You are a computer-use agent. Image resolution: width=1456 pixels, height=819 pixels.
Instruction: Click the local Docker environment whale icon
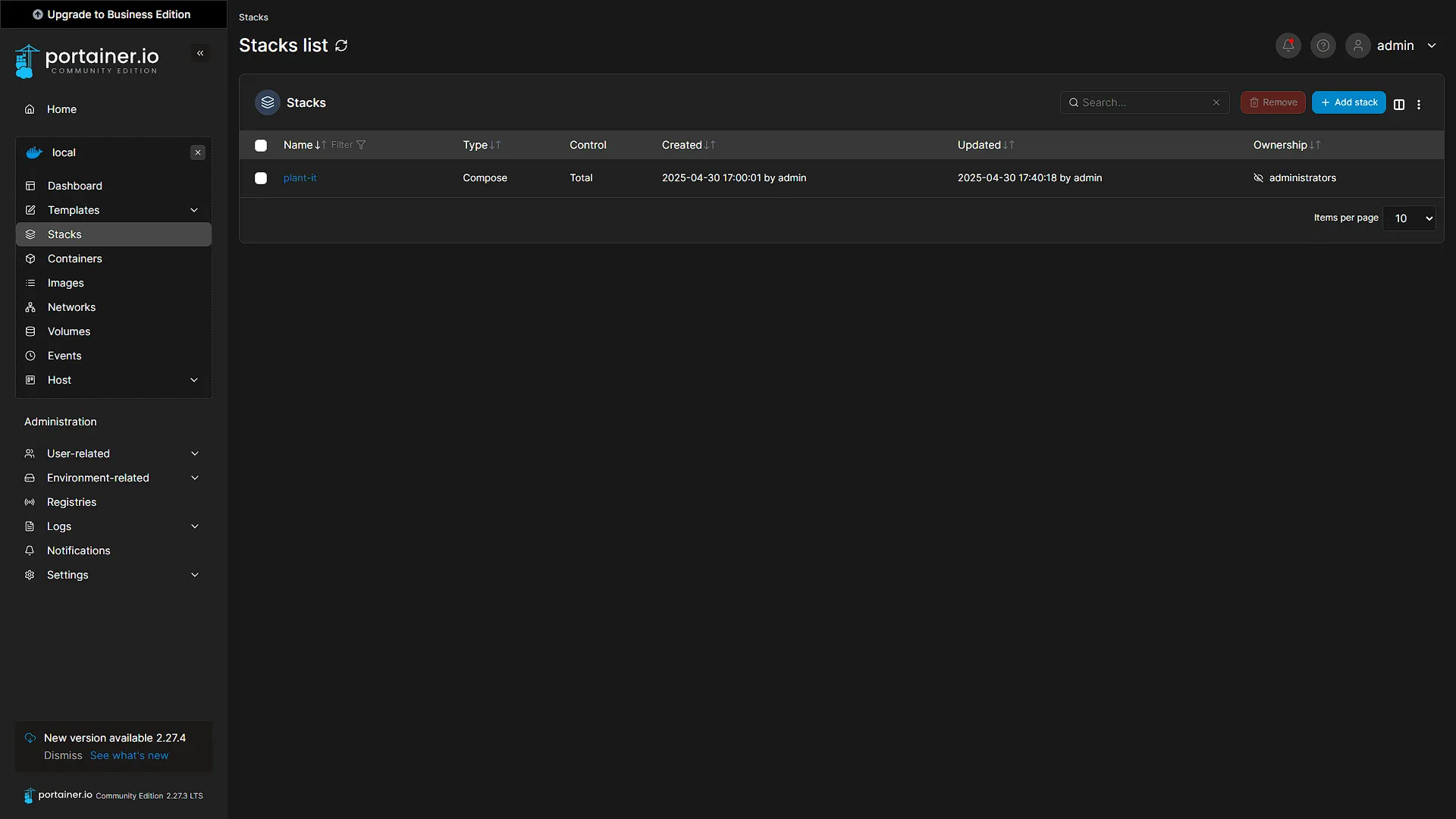click(34, 152)
